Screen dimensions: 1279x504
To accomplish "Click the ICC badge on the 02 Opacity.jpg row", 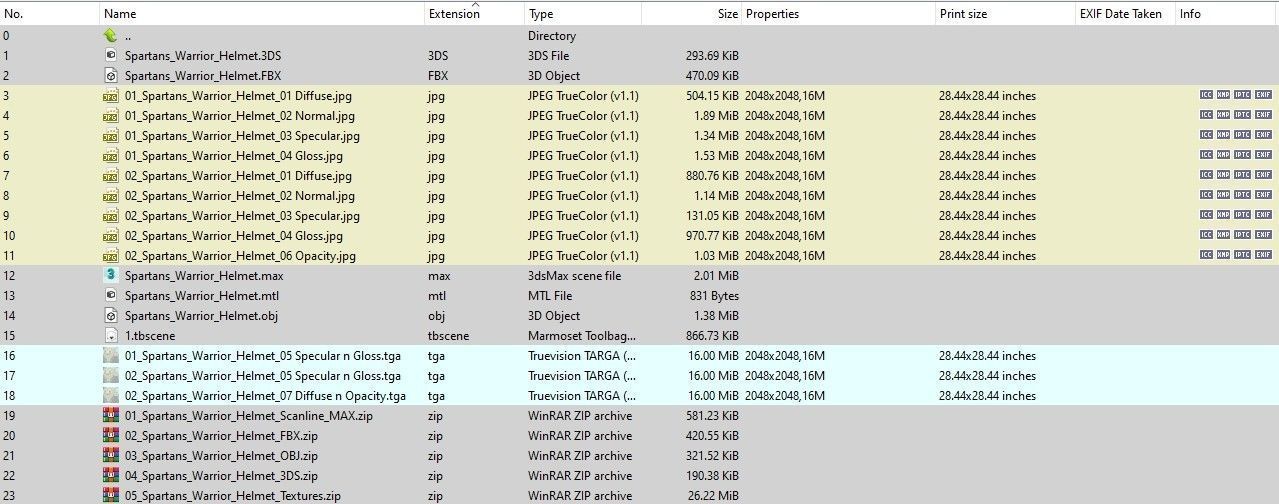I will pos(1206,256).
